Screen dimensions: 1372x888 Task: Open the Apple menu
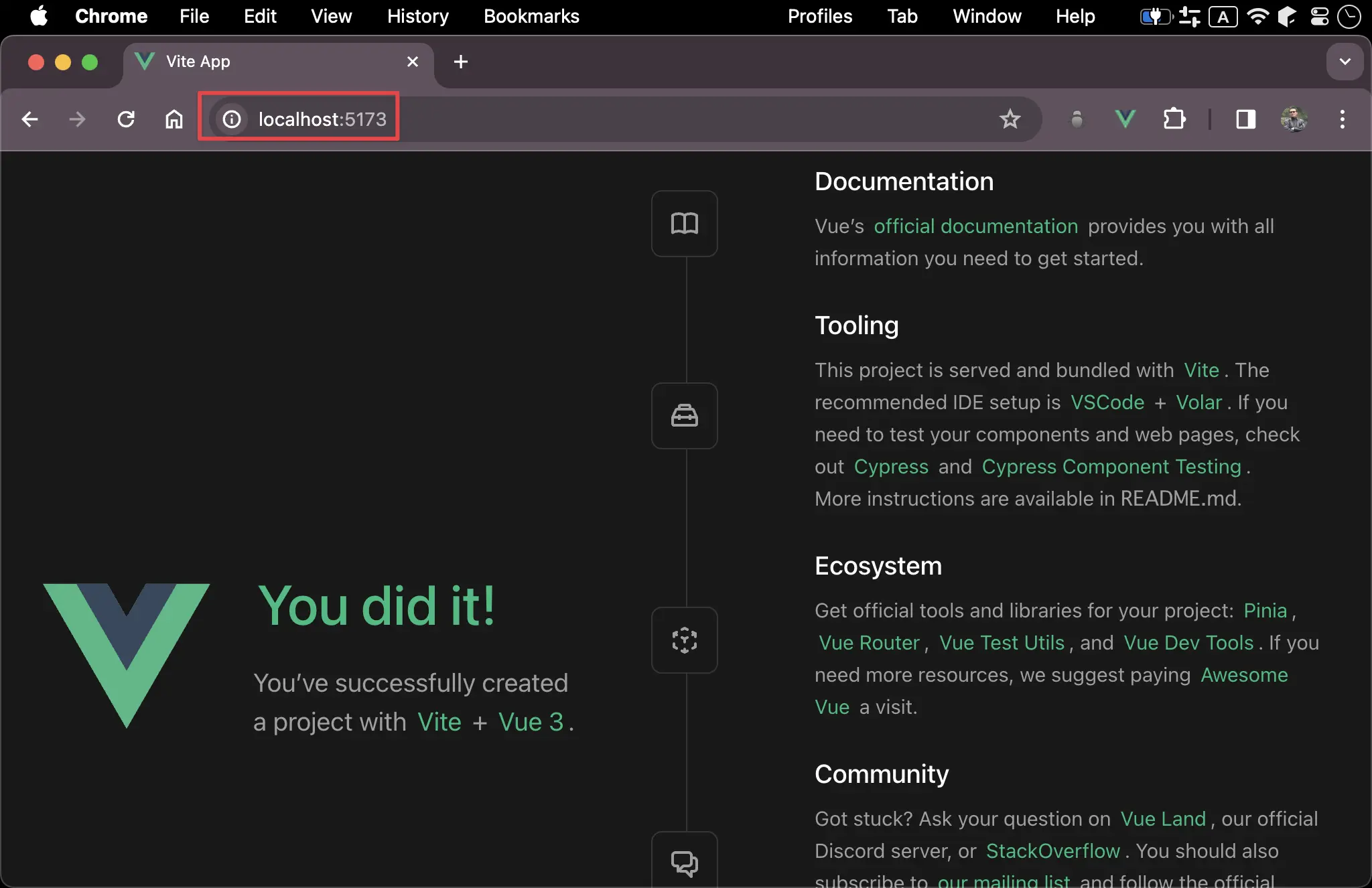(39, 16)
